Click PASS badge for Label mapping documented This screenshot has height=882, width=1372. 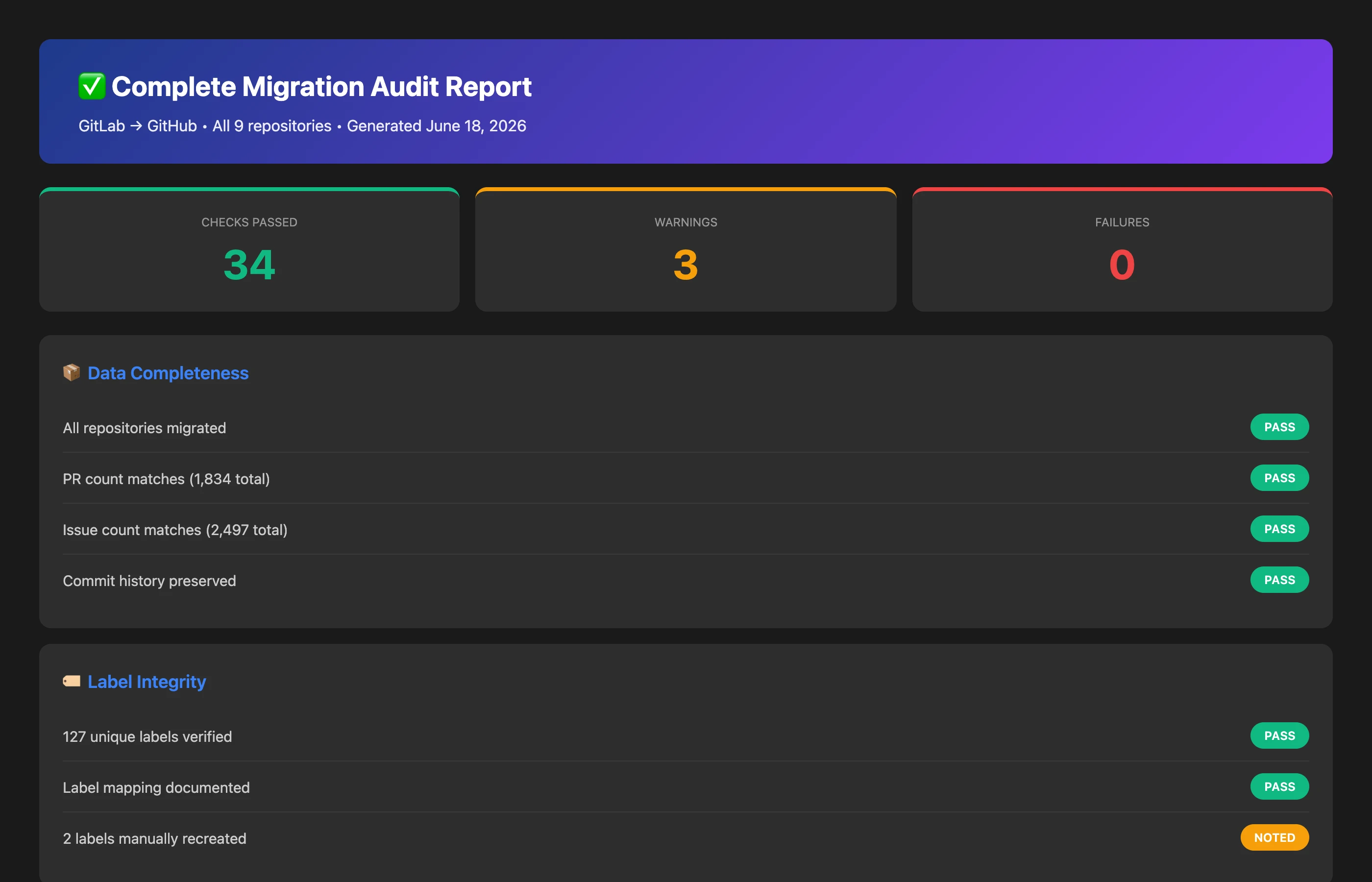pos(1279,786)
